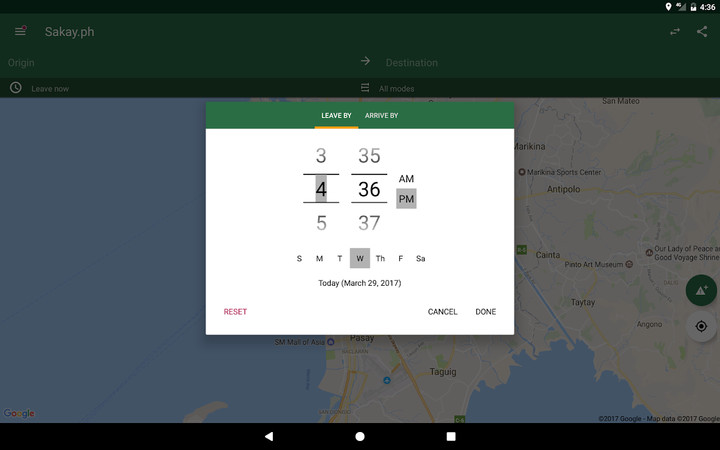Tap the Sakay.ph app title
Screen dimensions: 720x450
(70, 32)
